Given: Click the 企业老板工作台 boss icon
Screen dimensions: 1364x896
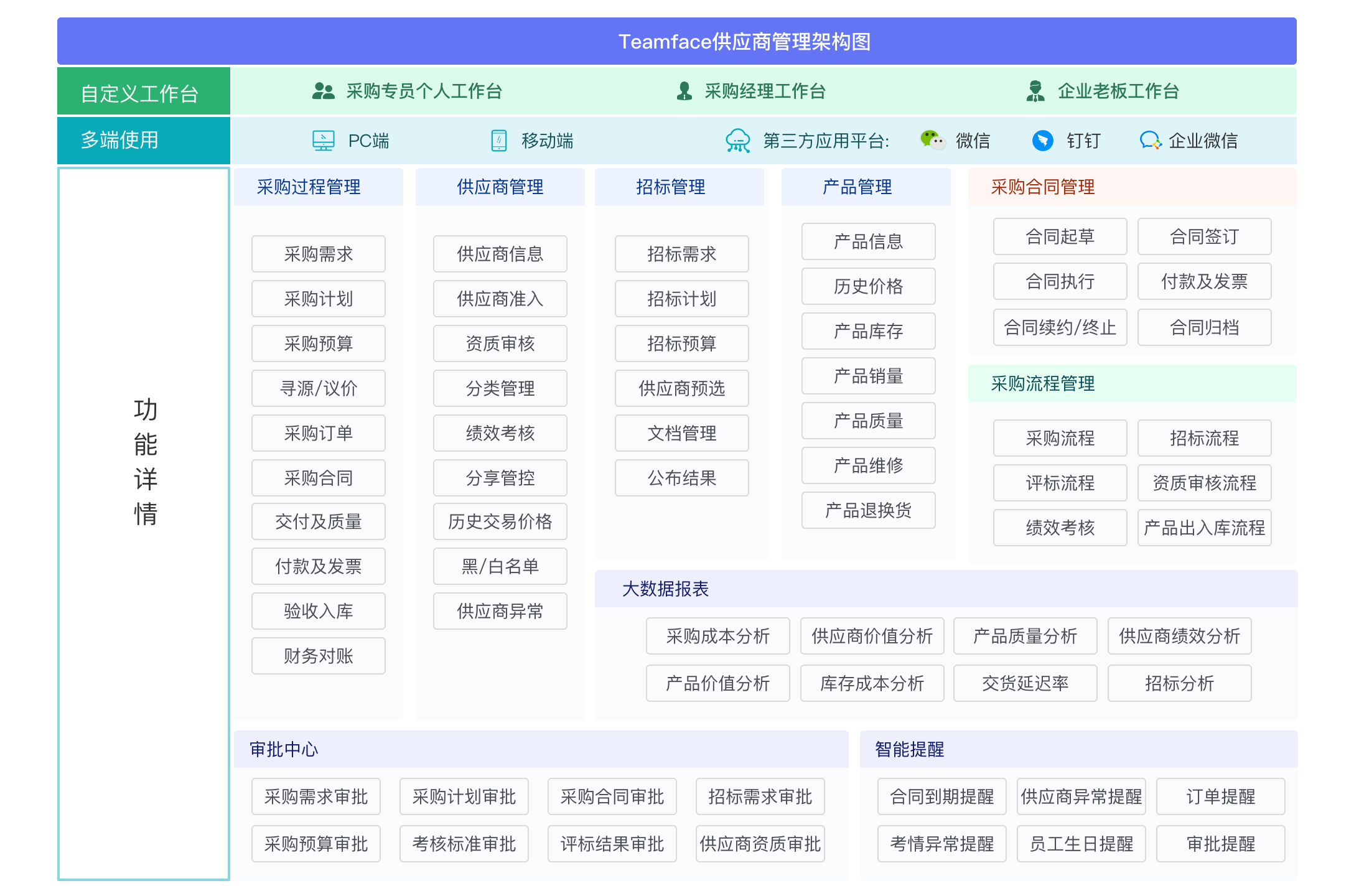Looking at the screenshot, I should coord(1035,91).
